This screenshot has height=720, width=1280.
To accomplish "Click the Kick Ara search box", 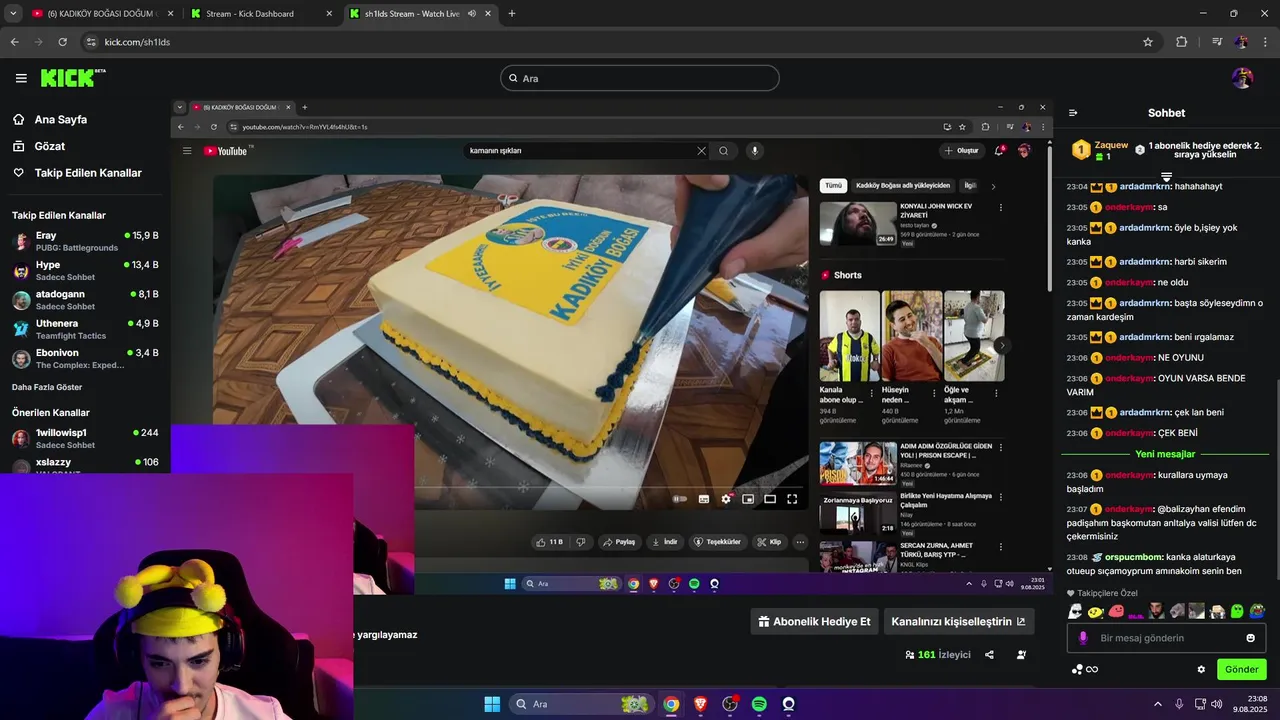I will (x=640, y=78).
